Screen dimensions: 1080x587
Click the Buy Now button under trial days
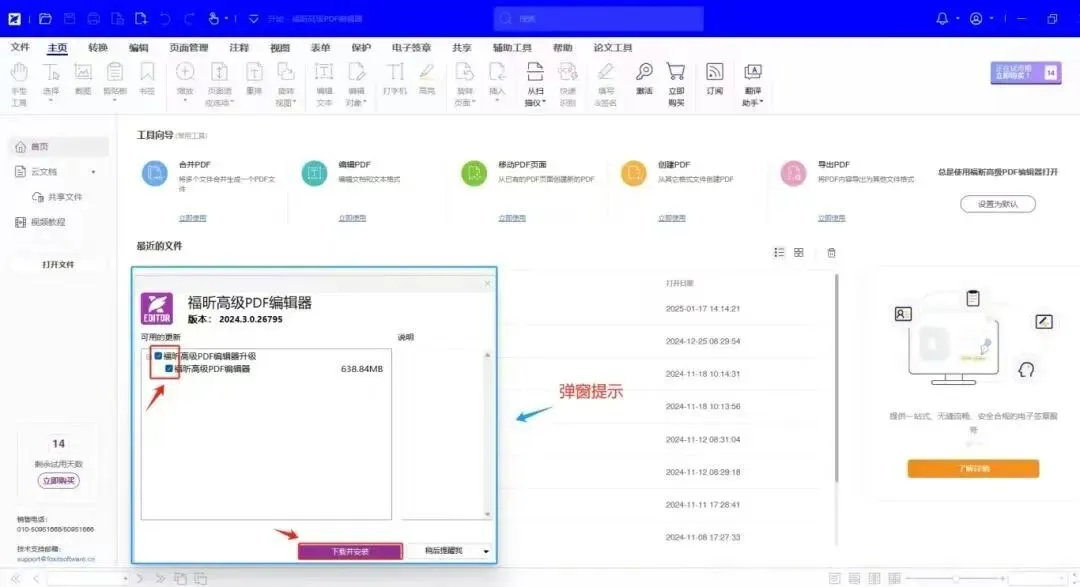click(x=59, y=481)
